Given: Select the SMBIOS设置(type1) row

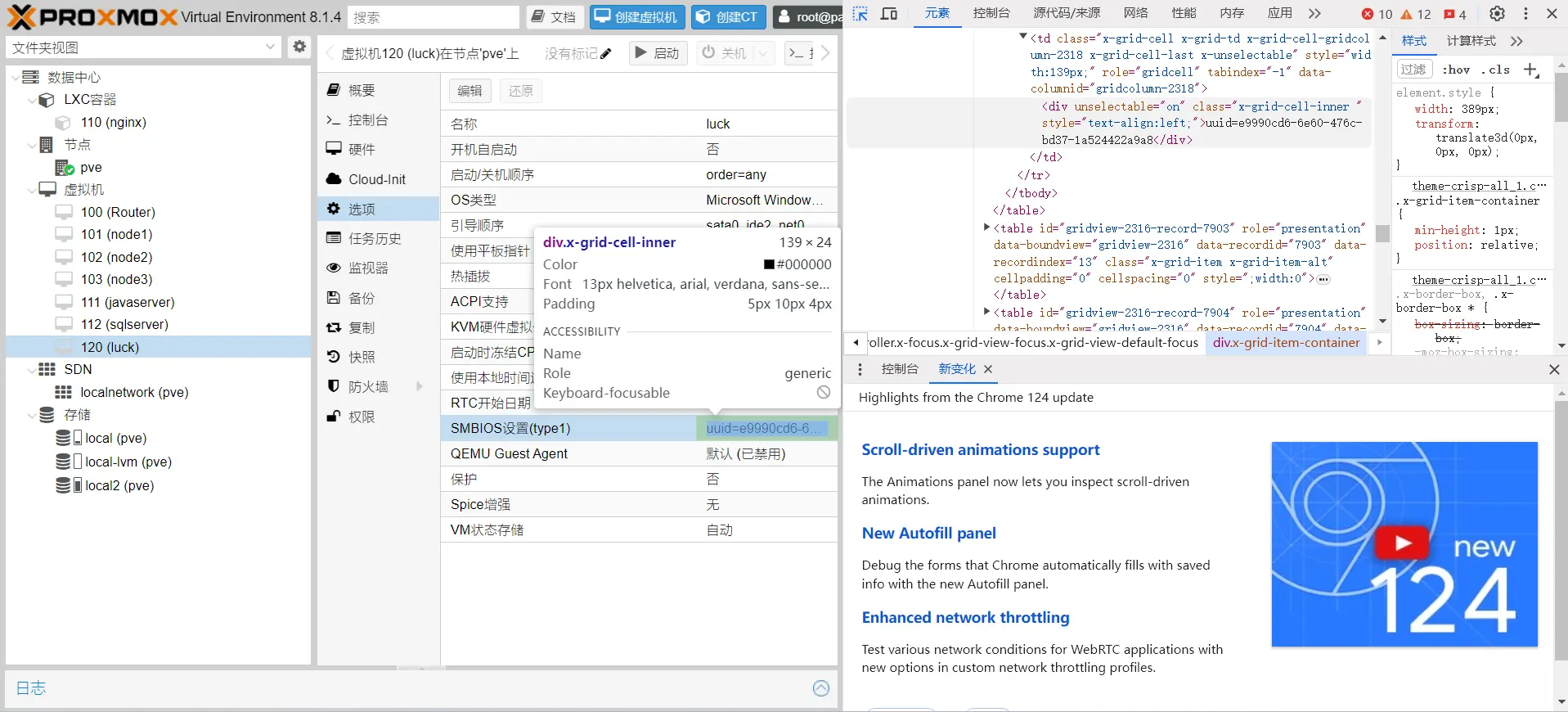Looking at the screenshot, I should pos(639,428).
